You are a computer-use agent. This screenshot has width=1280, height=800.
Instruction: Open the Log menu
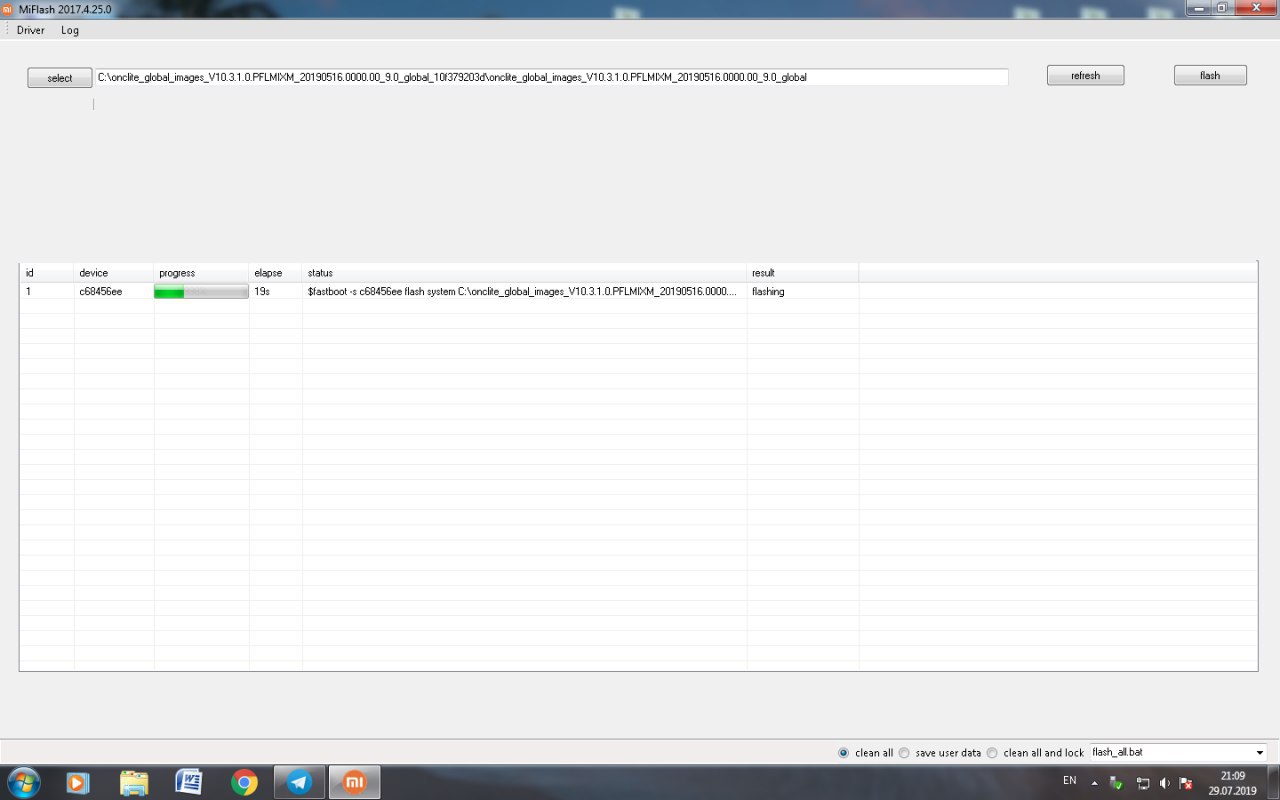coord(70,30)
